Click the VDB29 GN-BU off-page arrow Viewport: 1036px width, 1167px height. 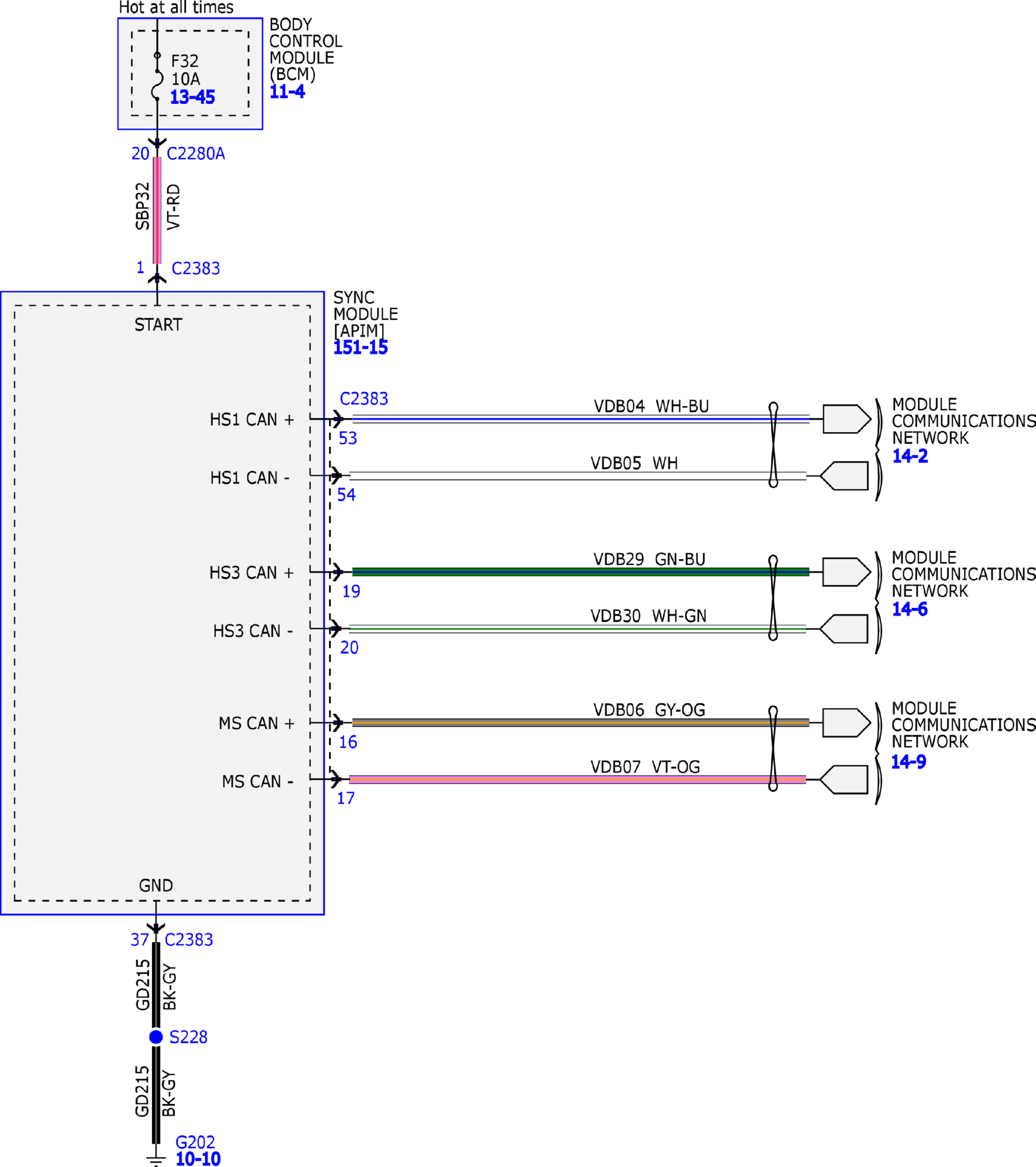tap(847, 572)
